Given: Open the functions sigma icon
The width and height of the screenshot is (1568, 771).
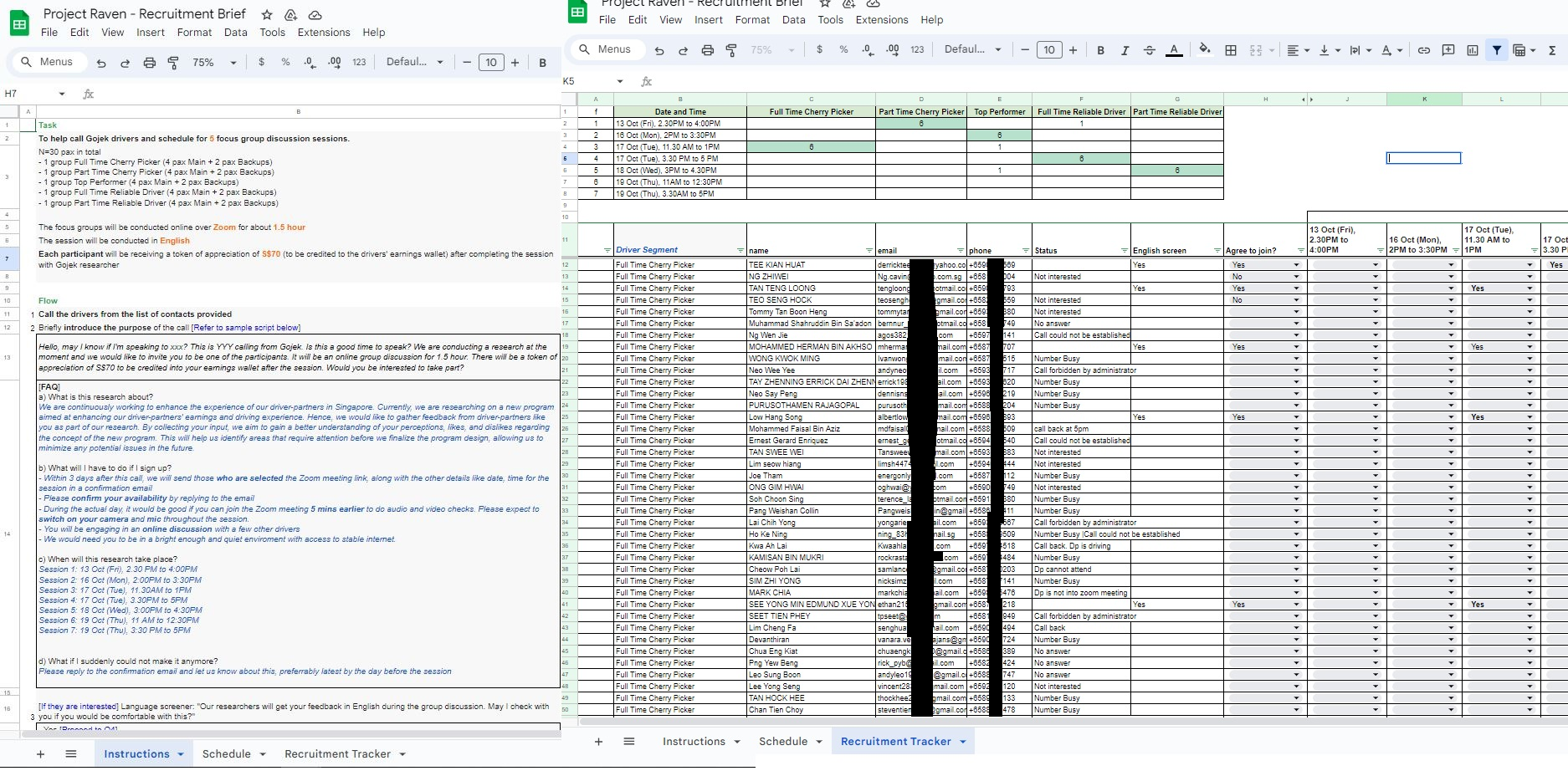Looking at the screenshot, I should click(1552, 50).
